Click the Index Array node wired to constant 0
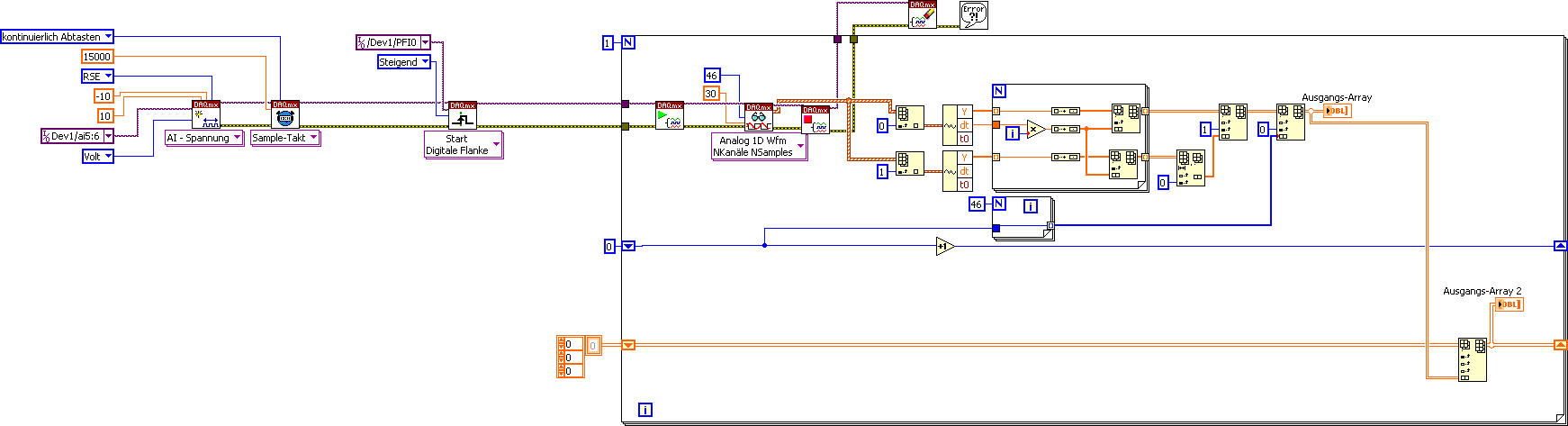 pos(909,119)
